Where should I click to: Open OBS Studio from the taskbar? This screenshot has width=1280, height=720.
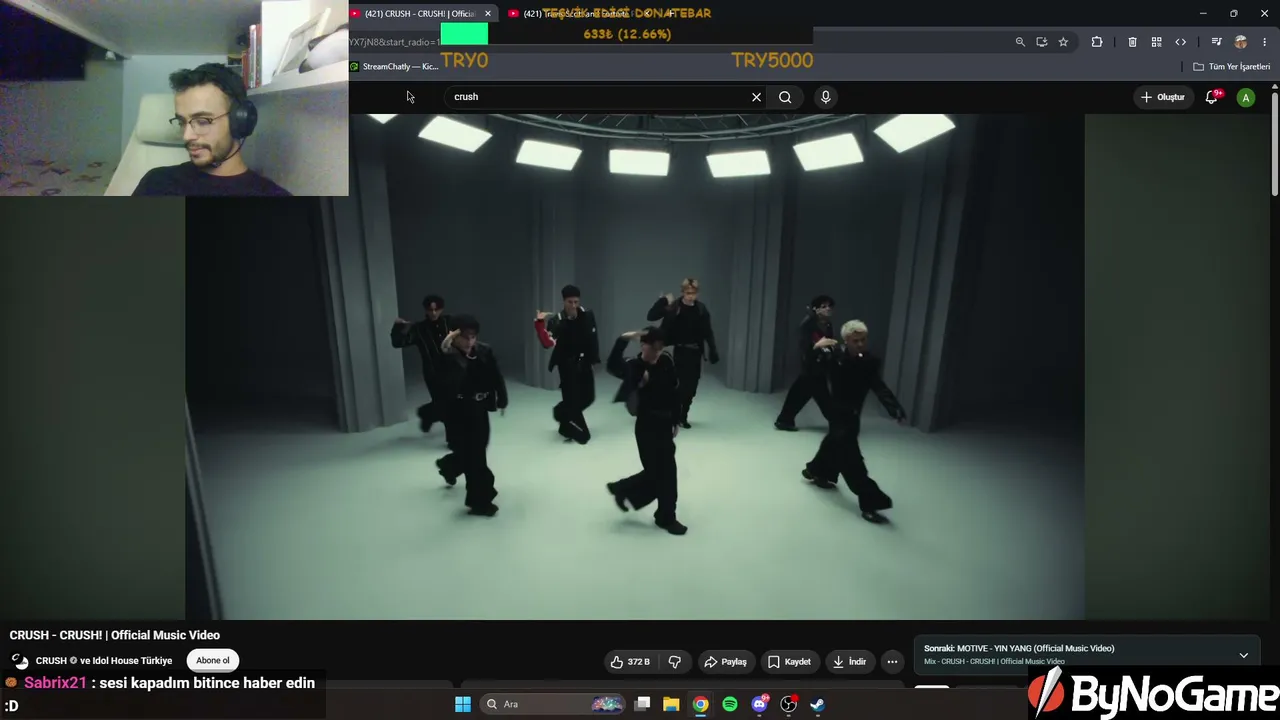(x=788, y=704)
